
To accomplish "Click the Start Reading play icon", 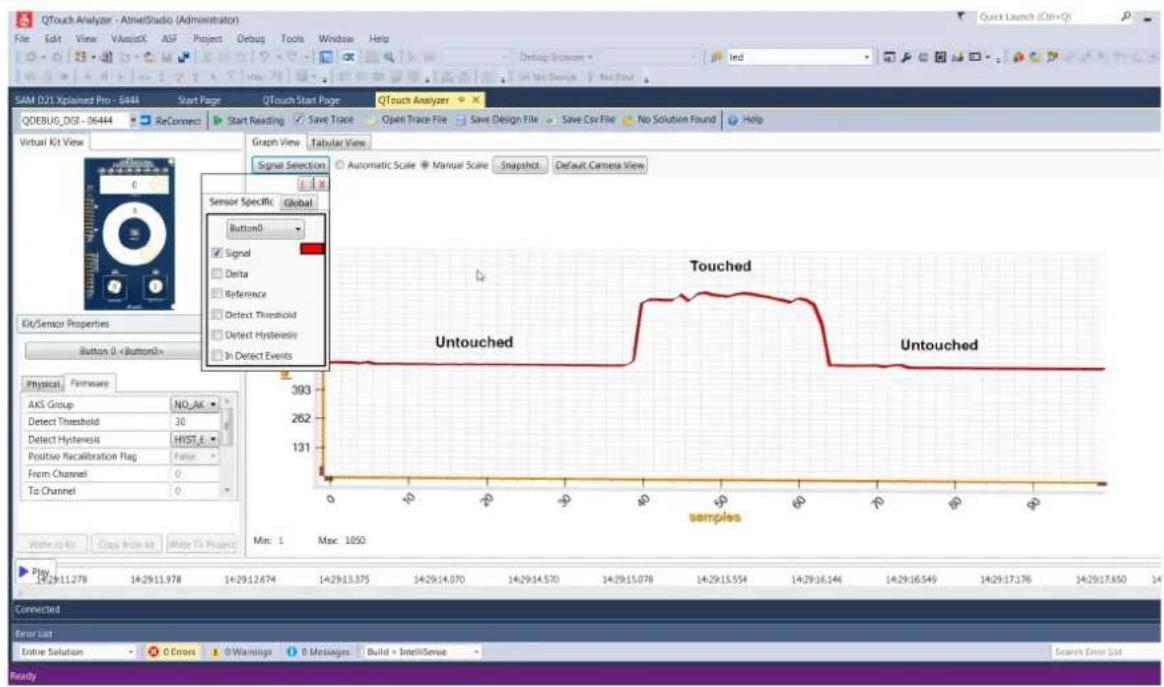I will pos(218,120).
